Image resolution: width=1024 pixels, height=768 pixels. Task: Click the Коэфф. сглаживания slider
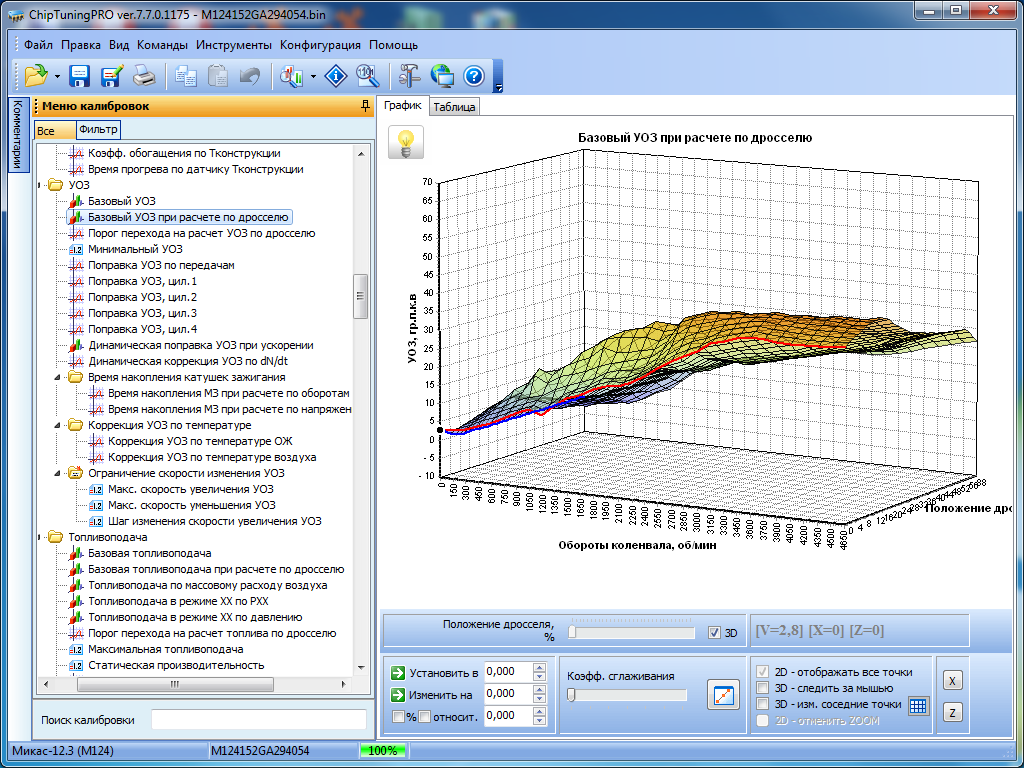[x=626, y=695]
